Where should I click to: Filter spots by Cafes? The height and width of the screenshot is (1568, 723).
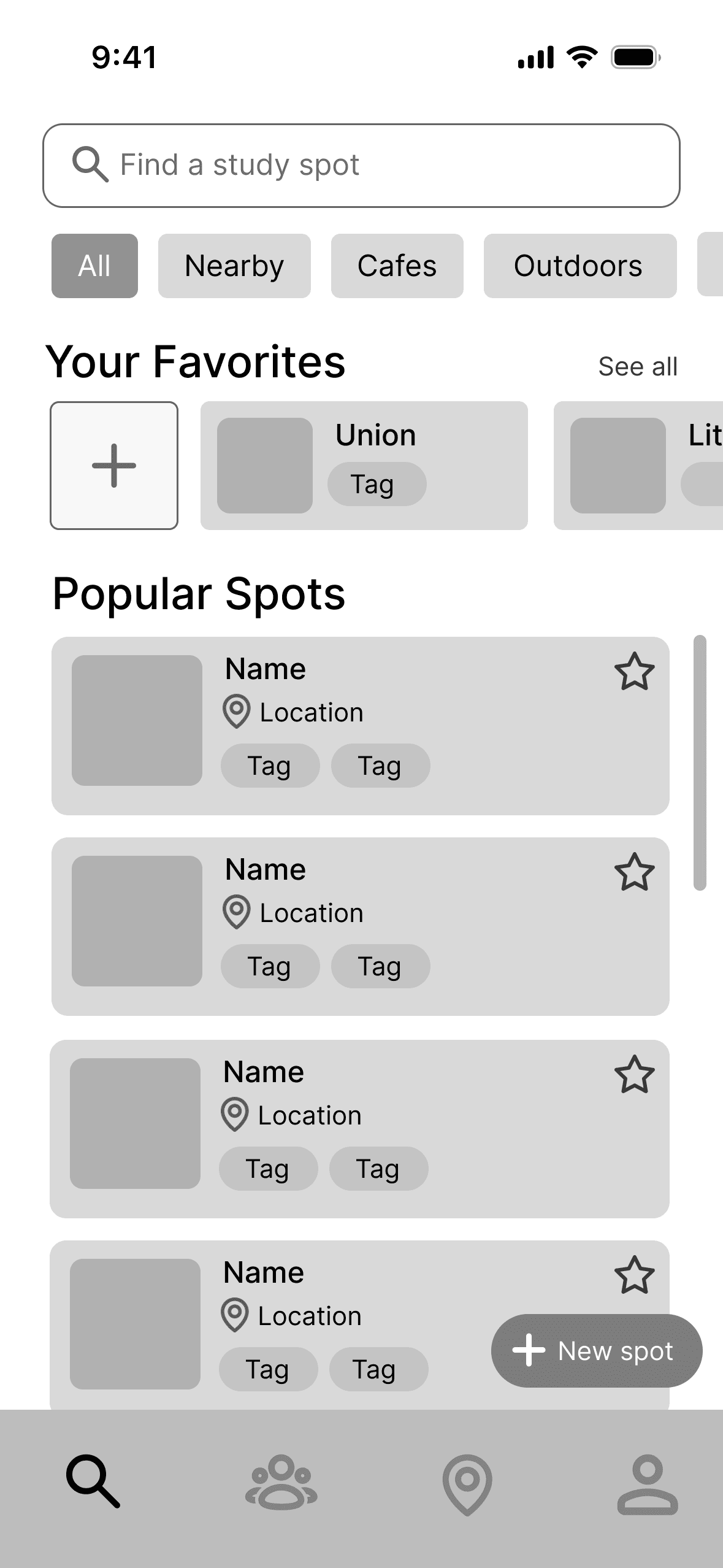click(397, 266)
